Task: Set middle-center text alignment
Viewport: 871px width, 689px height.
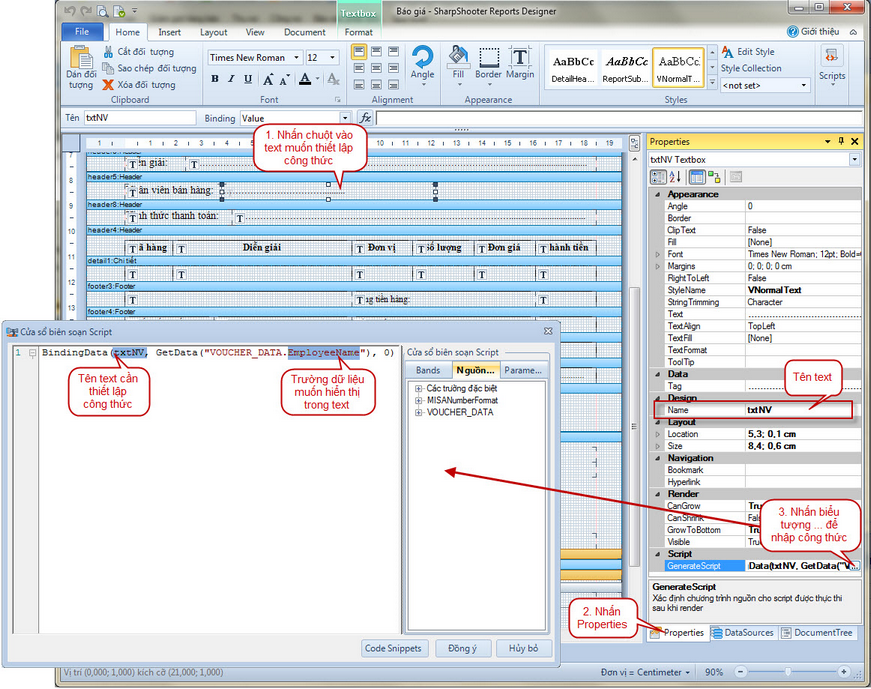Action: (377, 68)
